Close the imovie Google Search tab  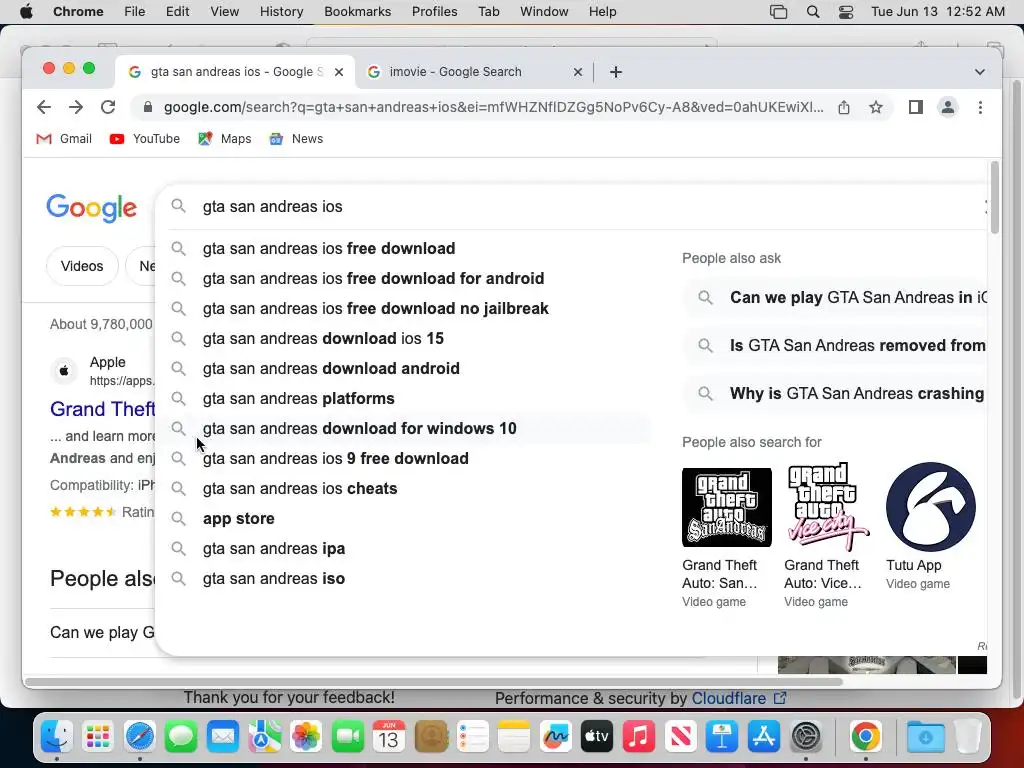[577, 72]
